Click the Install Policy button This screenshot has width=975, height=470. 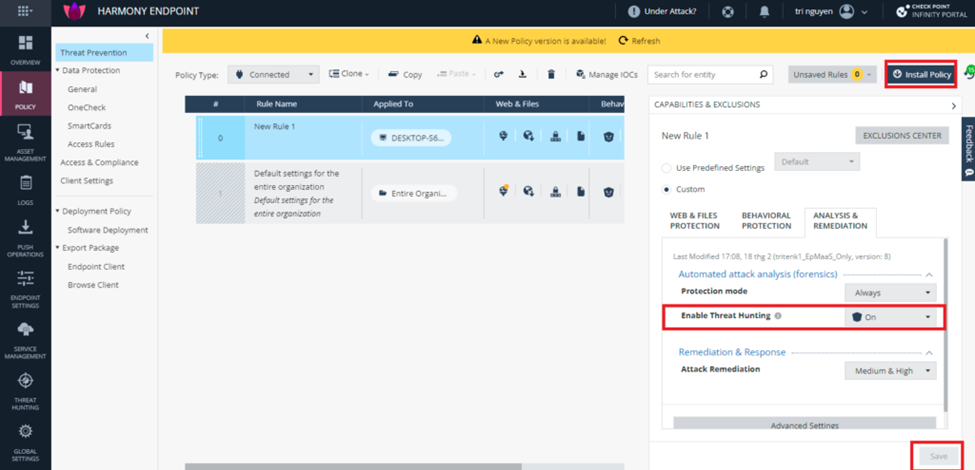click(x=922, y=75)
